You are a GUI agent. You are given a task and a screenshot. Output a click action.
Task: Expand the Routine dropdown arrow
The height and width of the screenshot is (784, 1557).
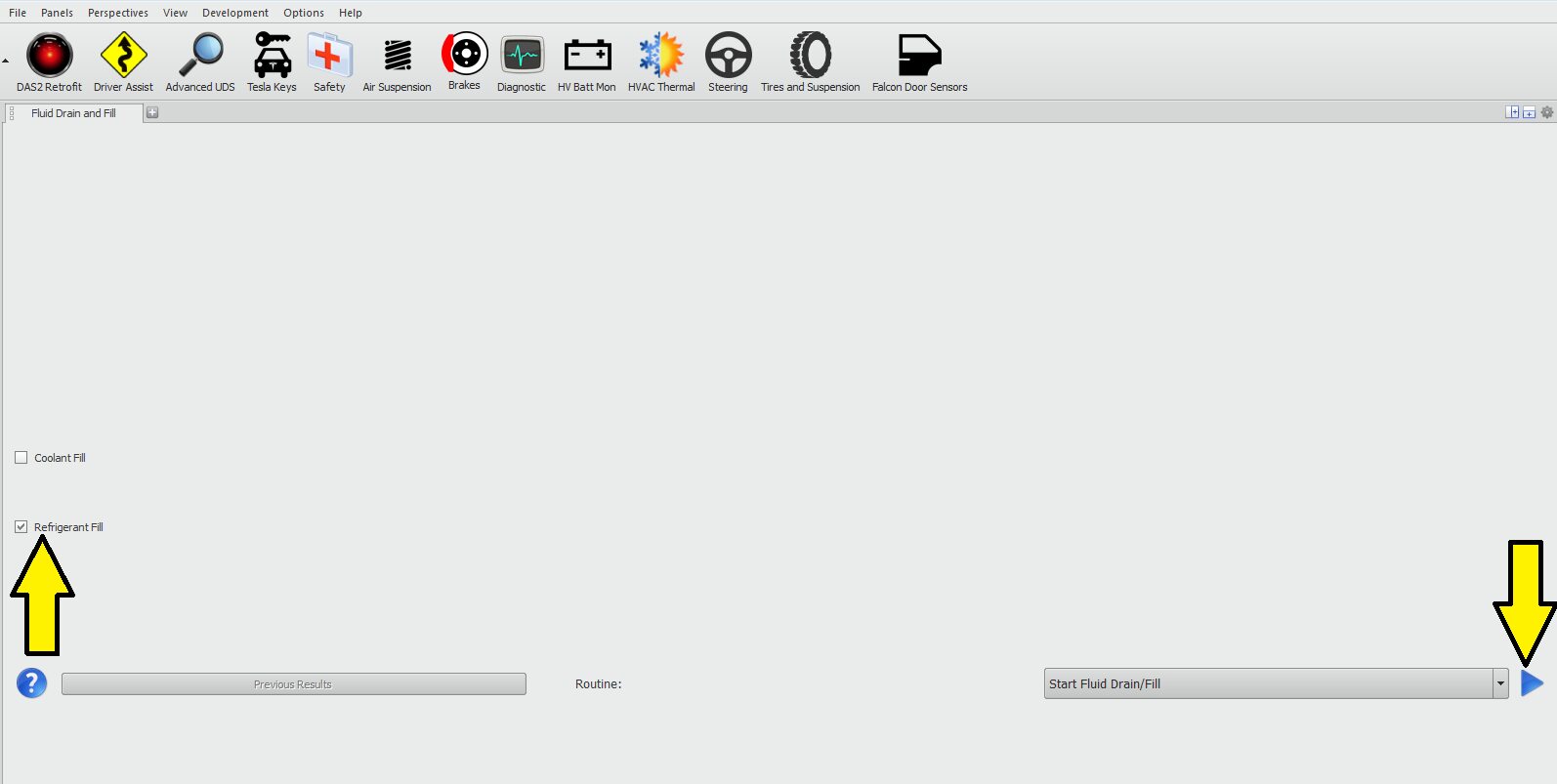1500,683
